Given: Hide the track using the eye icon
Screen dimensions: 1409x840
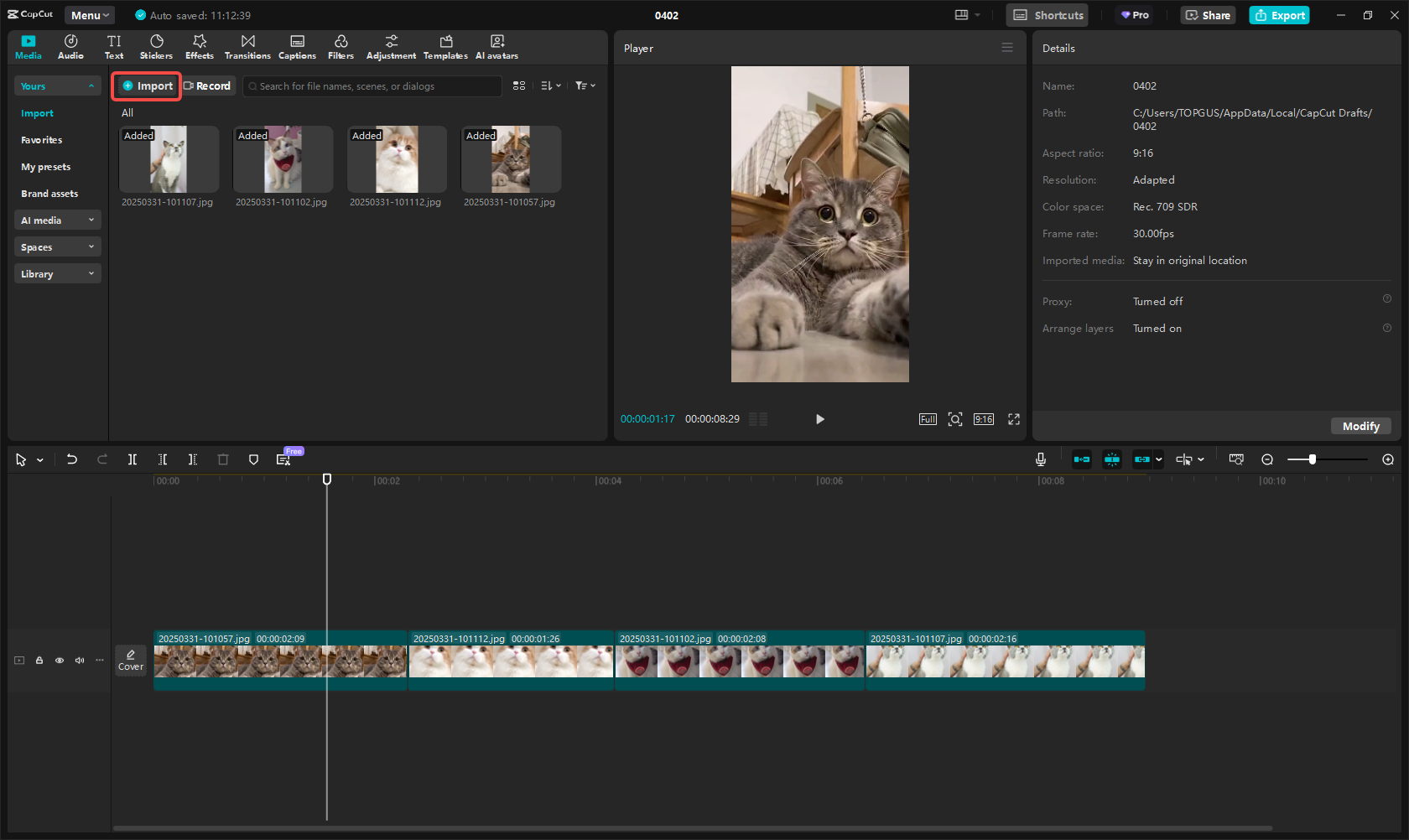Looking at the screenshot, I should (x=60, y=661).
